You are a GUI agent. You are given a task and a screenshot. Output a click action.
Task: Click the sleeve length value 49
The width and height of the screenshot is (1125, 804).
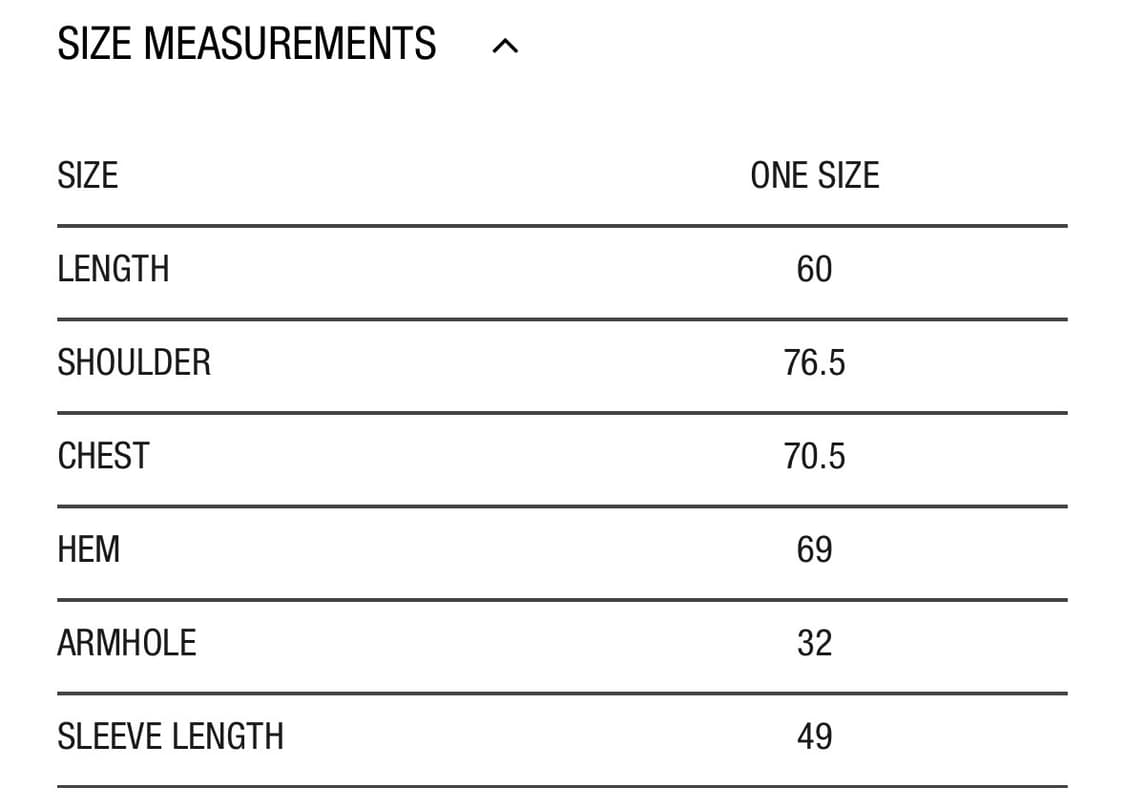814,736
